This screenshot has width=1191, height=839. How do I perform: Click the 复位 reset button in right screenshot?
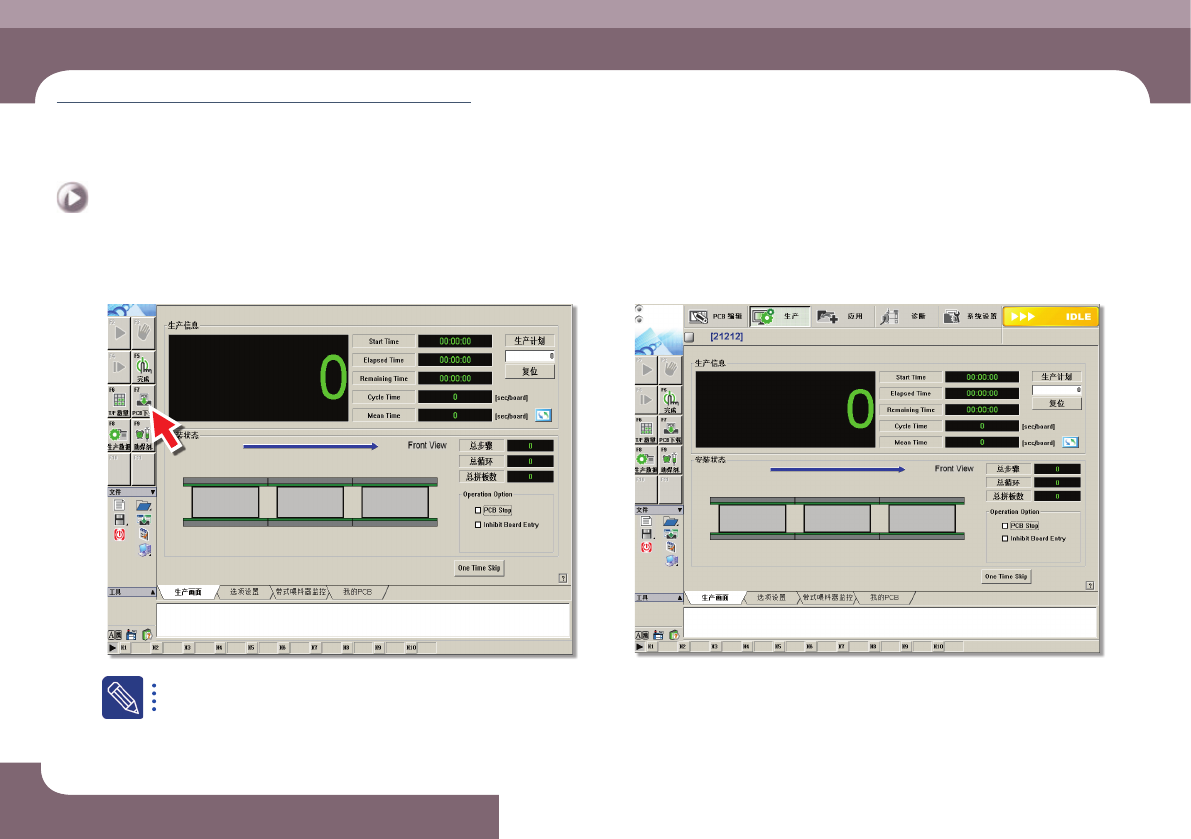coord(1057,403)
